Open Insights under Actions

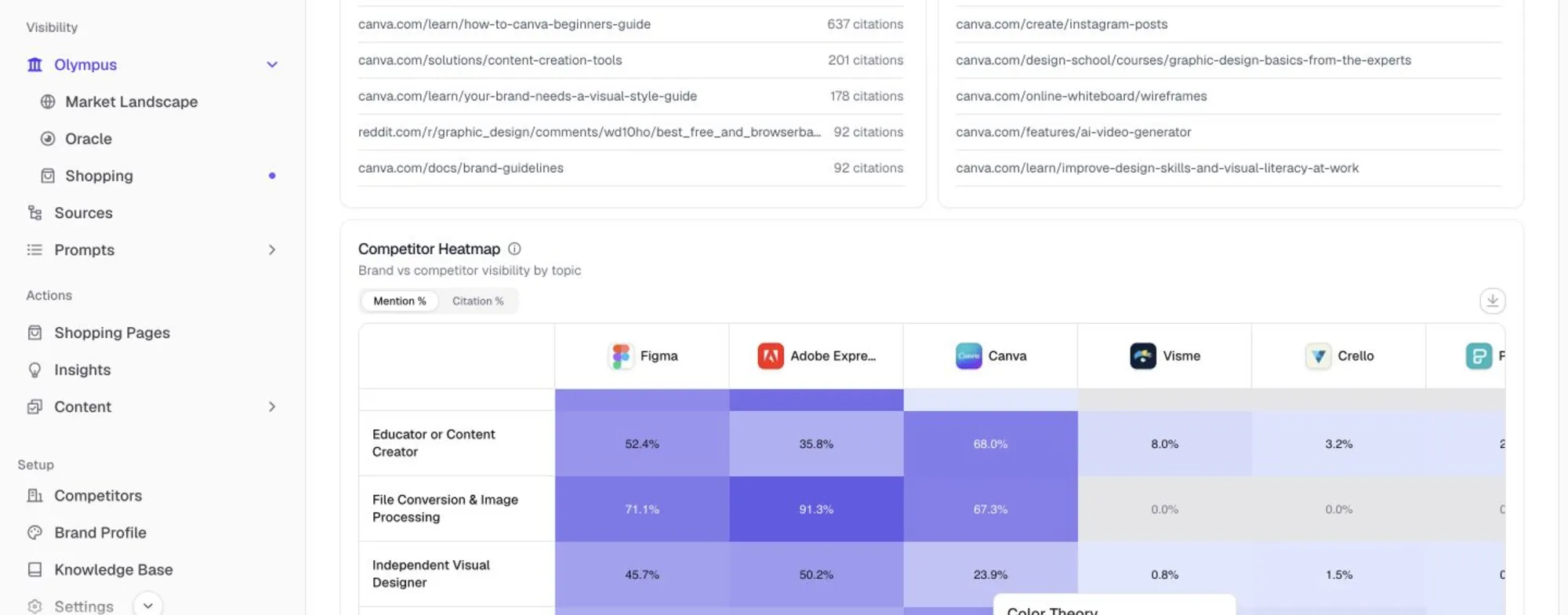(x=82, y=369)
